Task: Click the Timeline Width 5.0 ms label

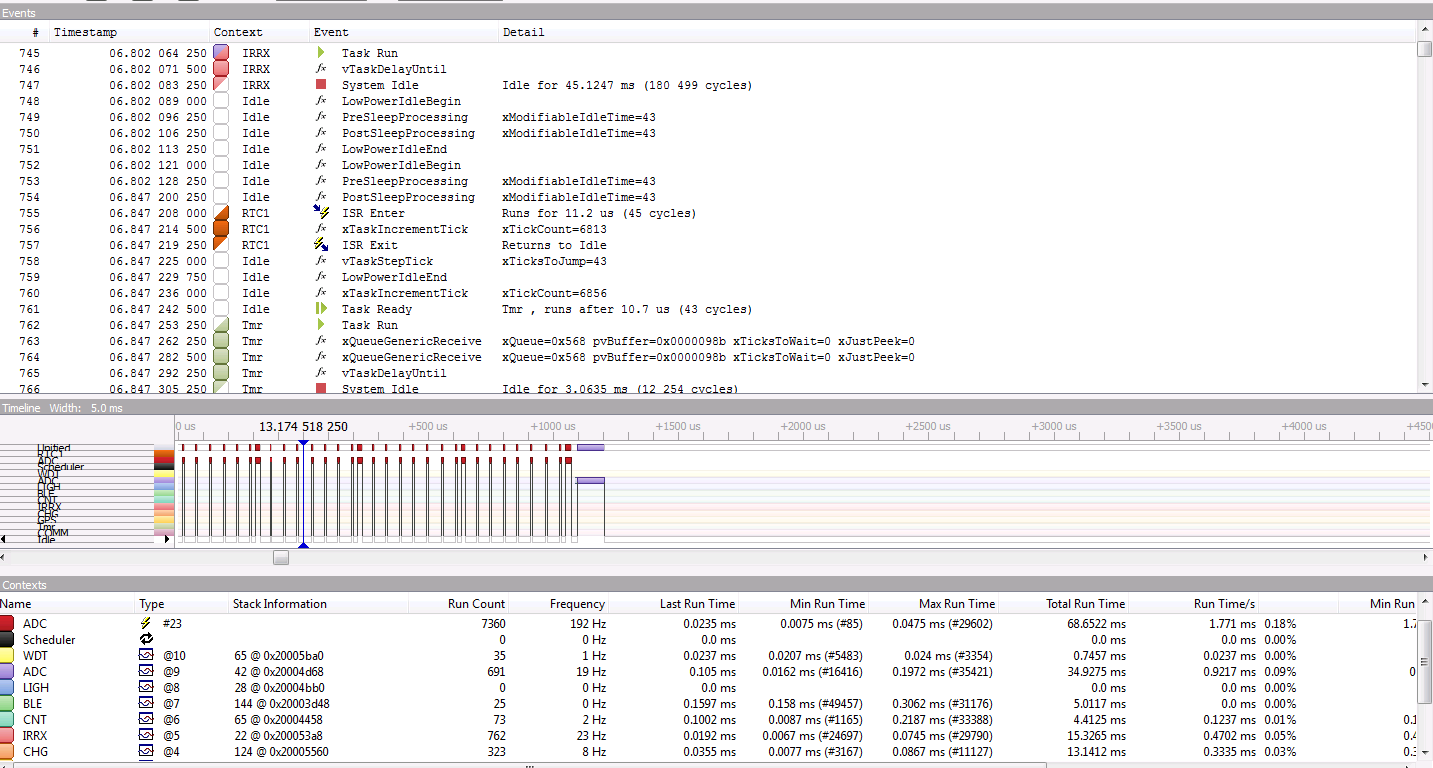Action: click(85, 407)
